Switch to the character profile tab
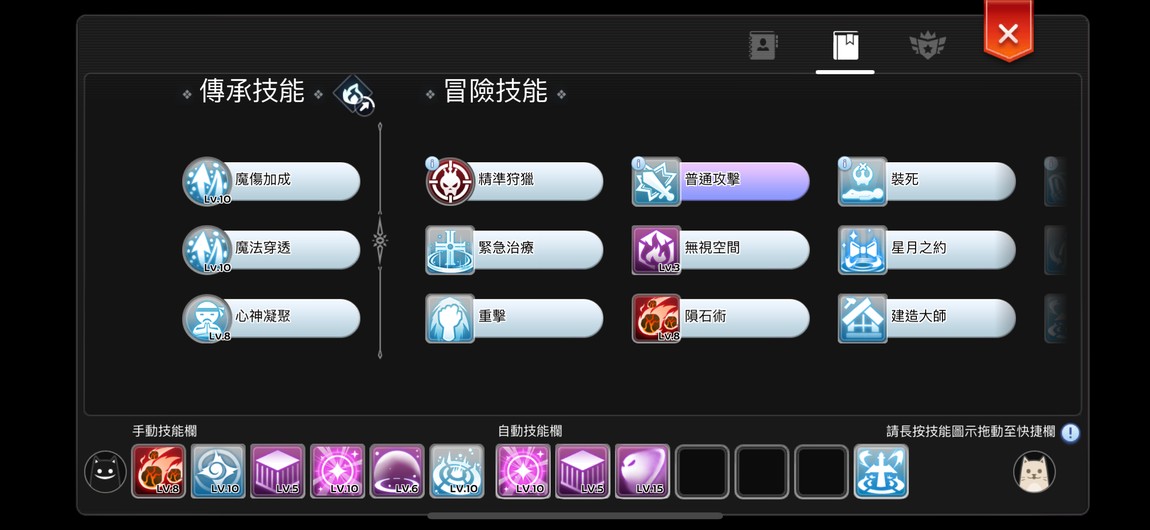Screen dimensions: 1150x530 coord(763,45)
